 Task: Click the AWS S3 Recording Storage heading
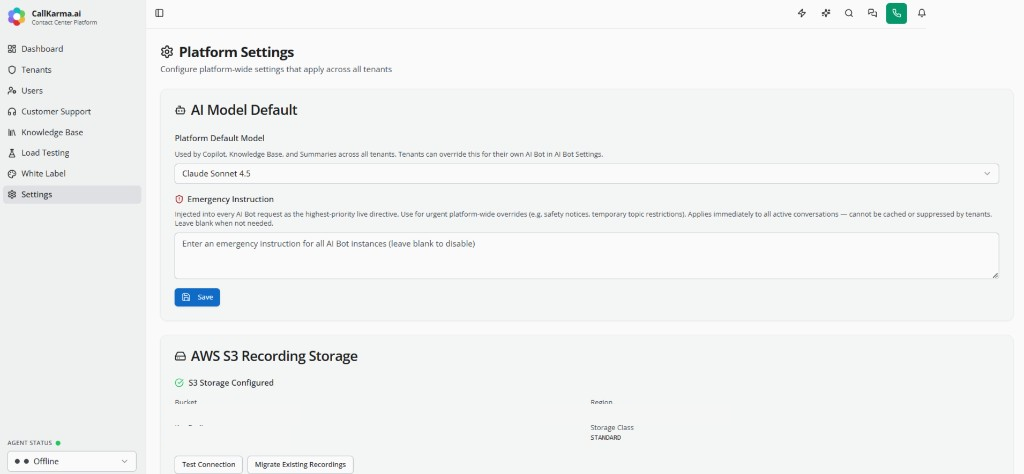coord(274,356)
